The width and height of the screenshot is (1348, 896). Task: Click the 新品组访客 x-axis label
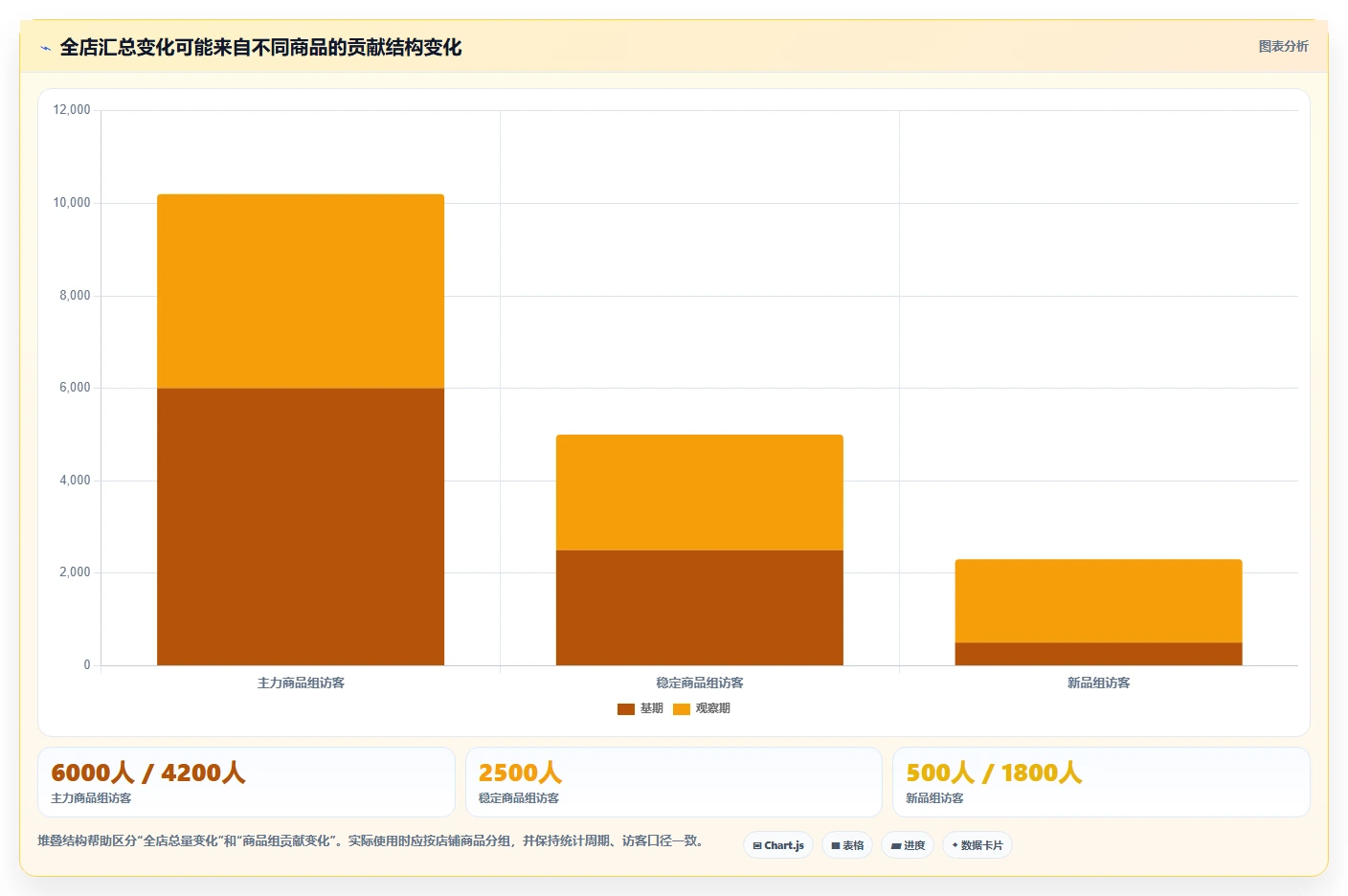coord(1098,683)
